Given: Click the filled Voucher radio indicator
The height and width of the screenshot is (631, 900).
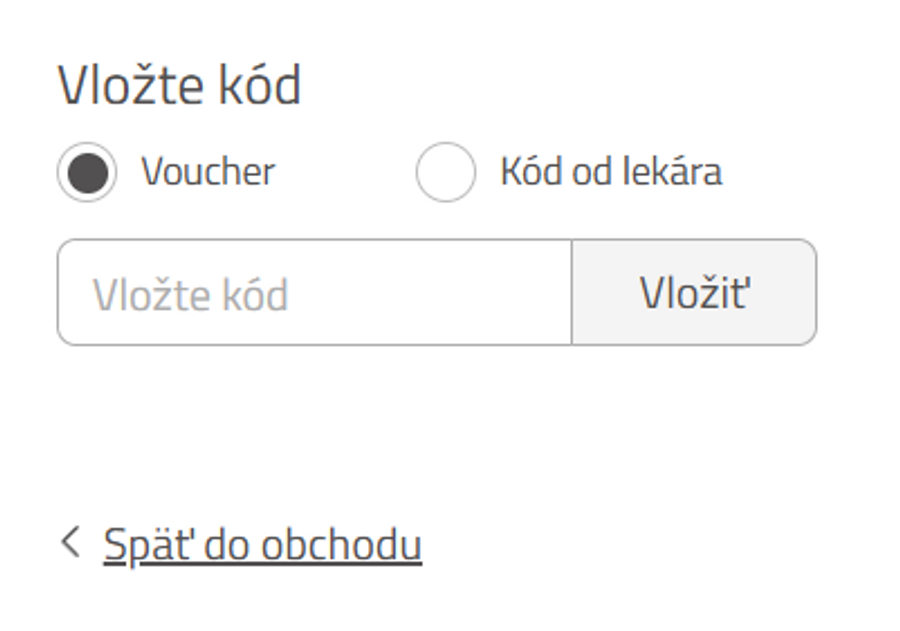Looking at the screenshot, I should coord(85,170).
